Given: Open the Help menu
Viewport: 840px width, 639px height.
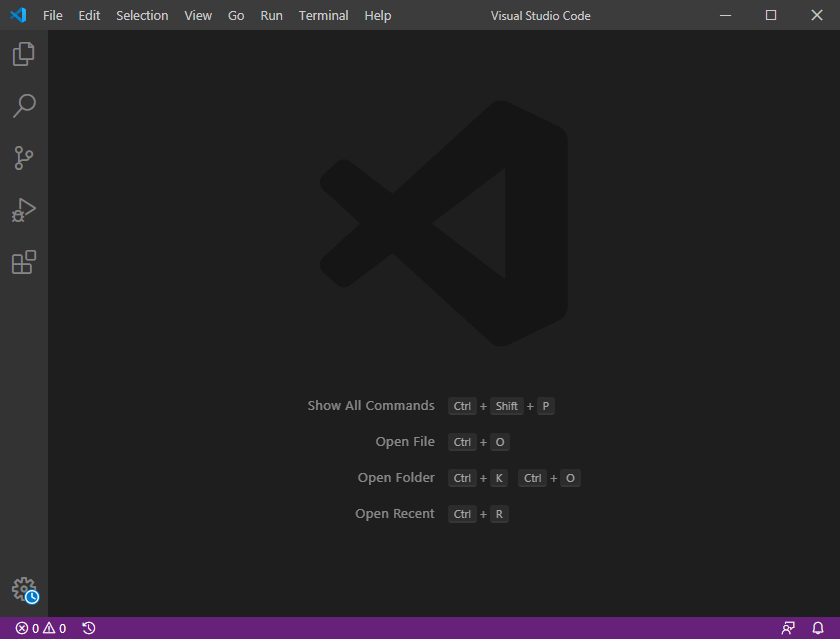Looking at the screenshot, I should coord(377,15).
